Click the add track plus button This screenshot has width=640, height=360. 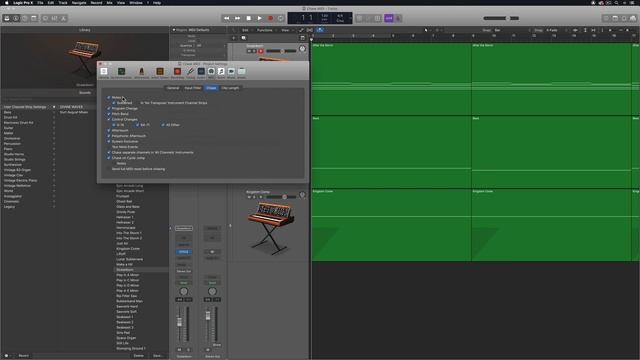pyautogui.click(x=234, y=38)
